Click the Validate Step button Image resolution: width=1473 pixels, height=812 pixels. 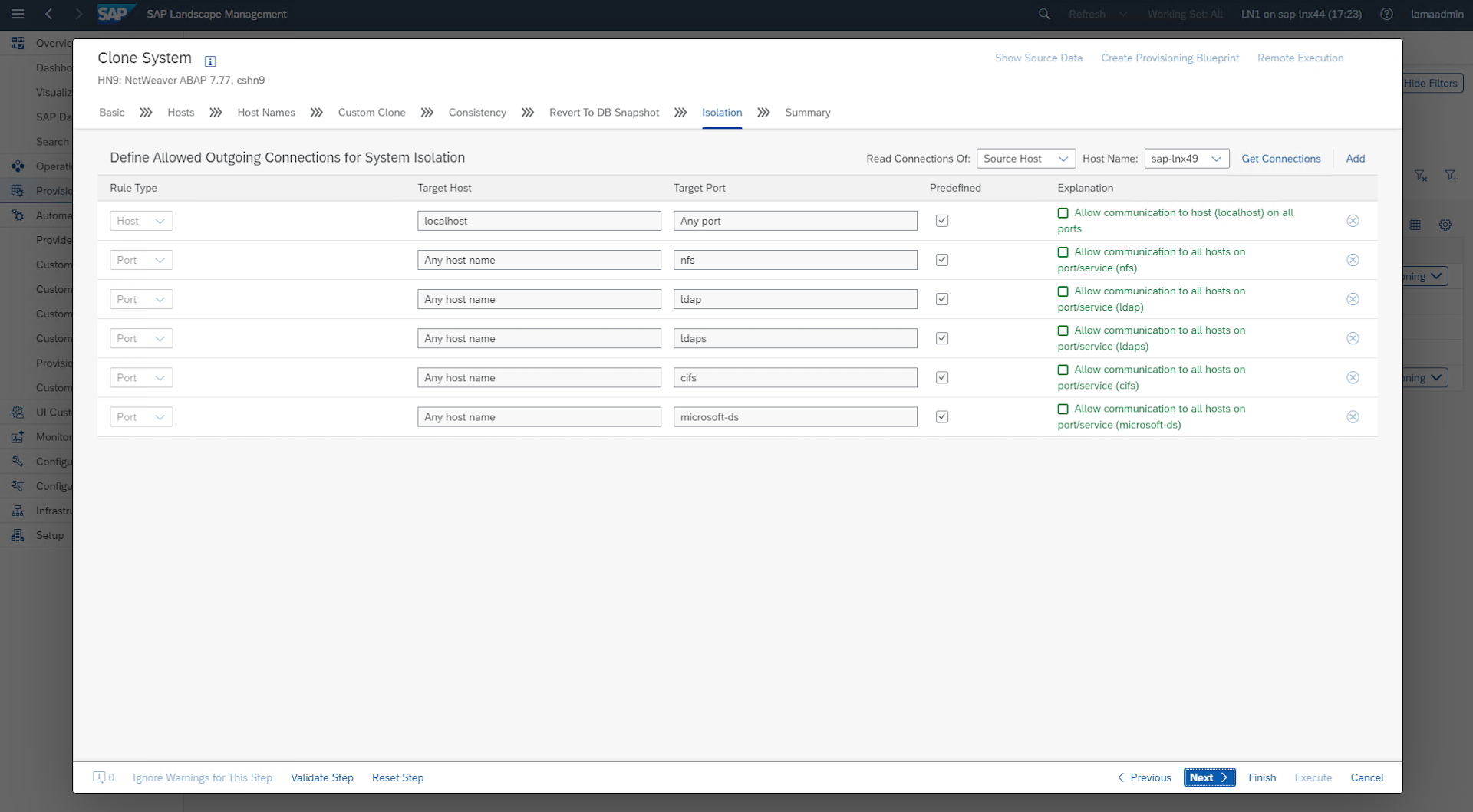click(321, 777)
